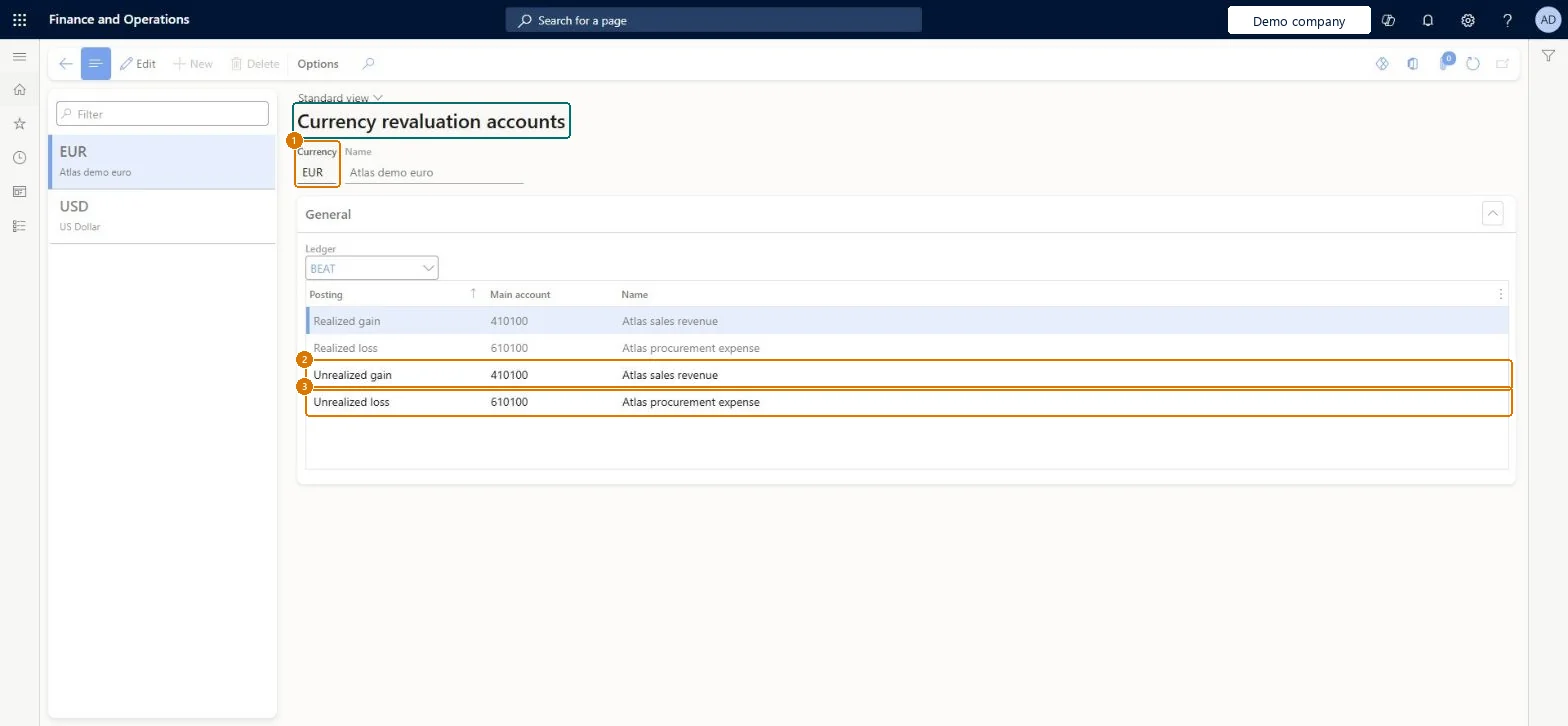Focus the Search for a page box
This screenshot has height=726, width=1568.
713,20
